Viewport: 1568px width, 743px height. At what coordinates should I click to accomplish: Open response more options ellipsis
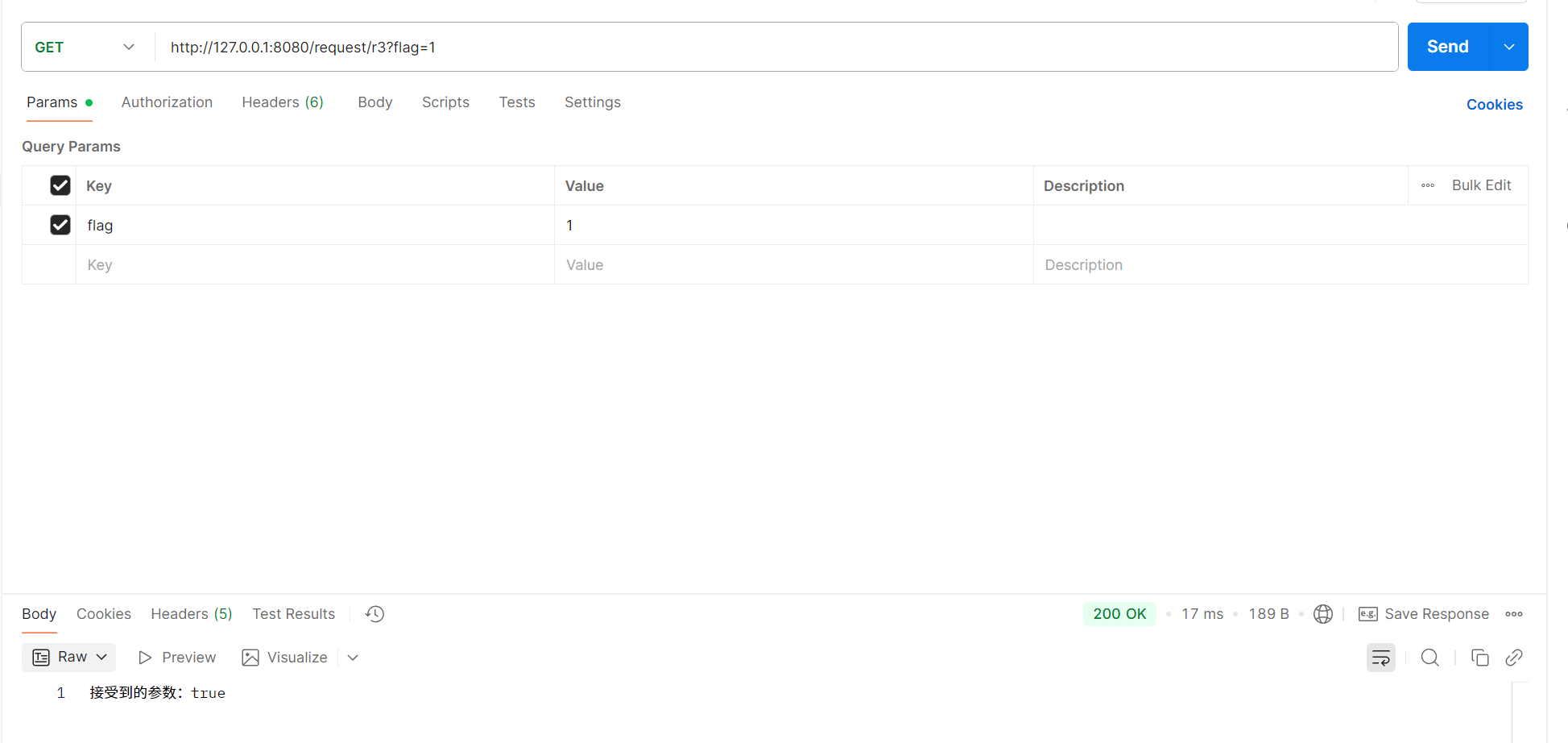[1514, 614]
